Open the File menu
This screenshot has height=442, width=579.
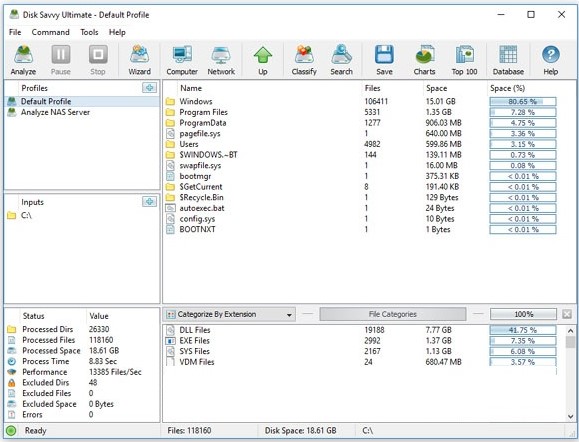[x=15, y=32]
